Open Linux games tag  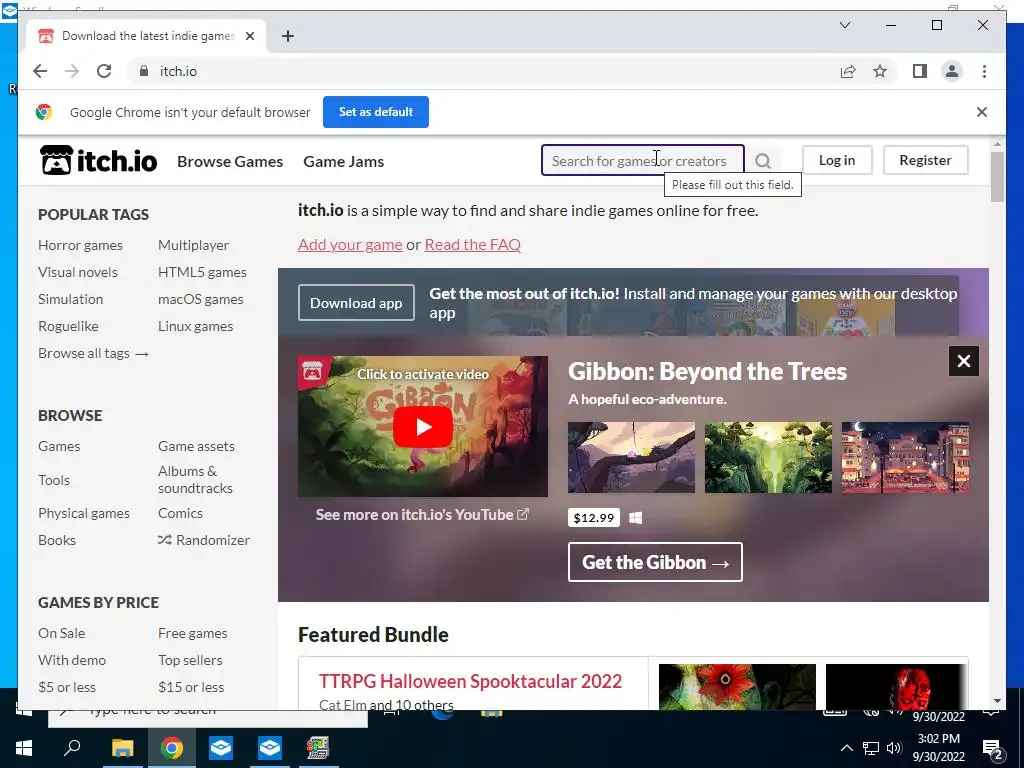[195, 326]
